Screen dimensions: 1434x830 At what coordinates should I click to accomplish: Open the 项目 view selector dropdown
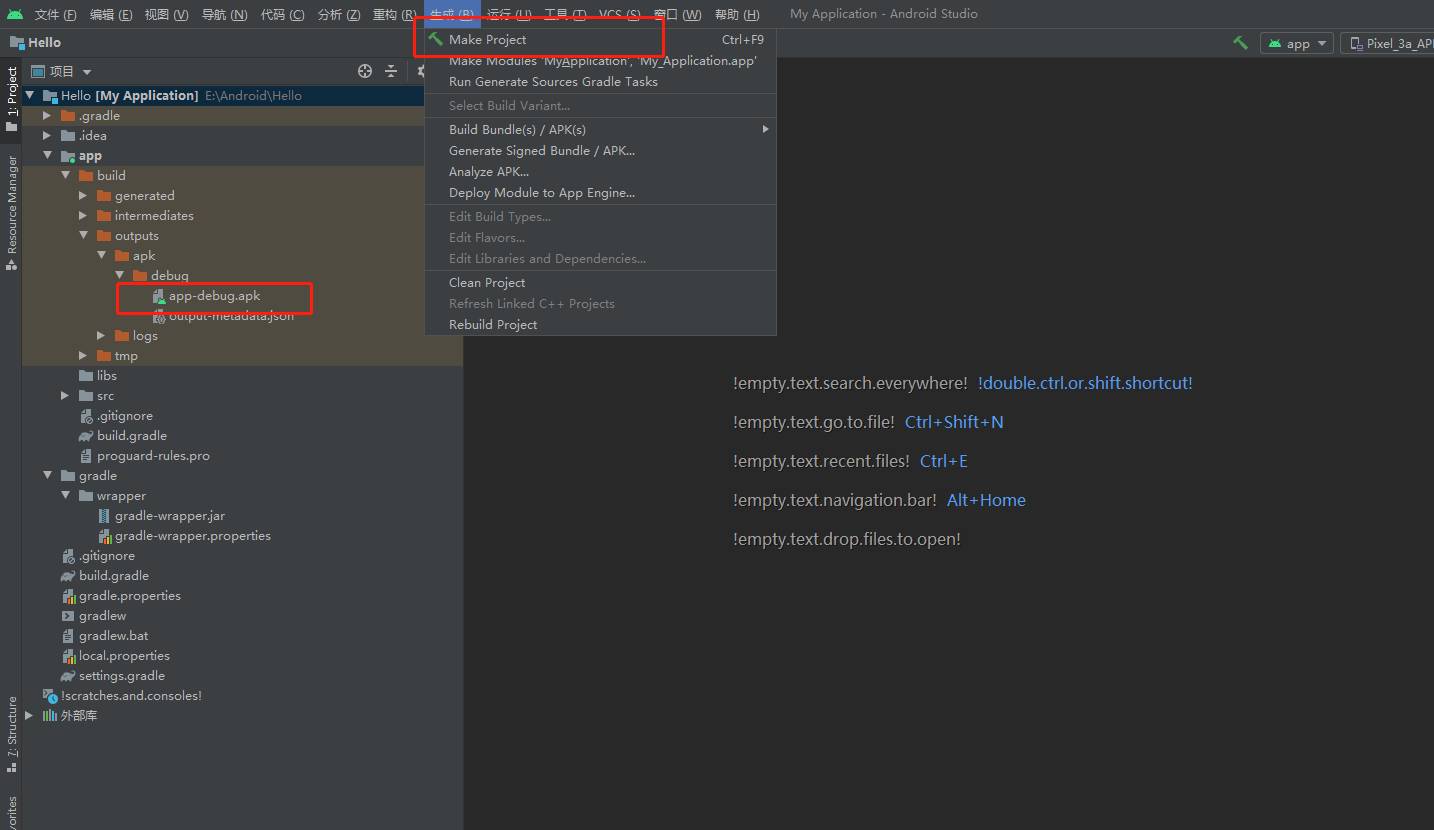tap(62, 71)
